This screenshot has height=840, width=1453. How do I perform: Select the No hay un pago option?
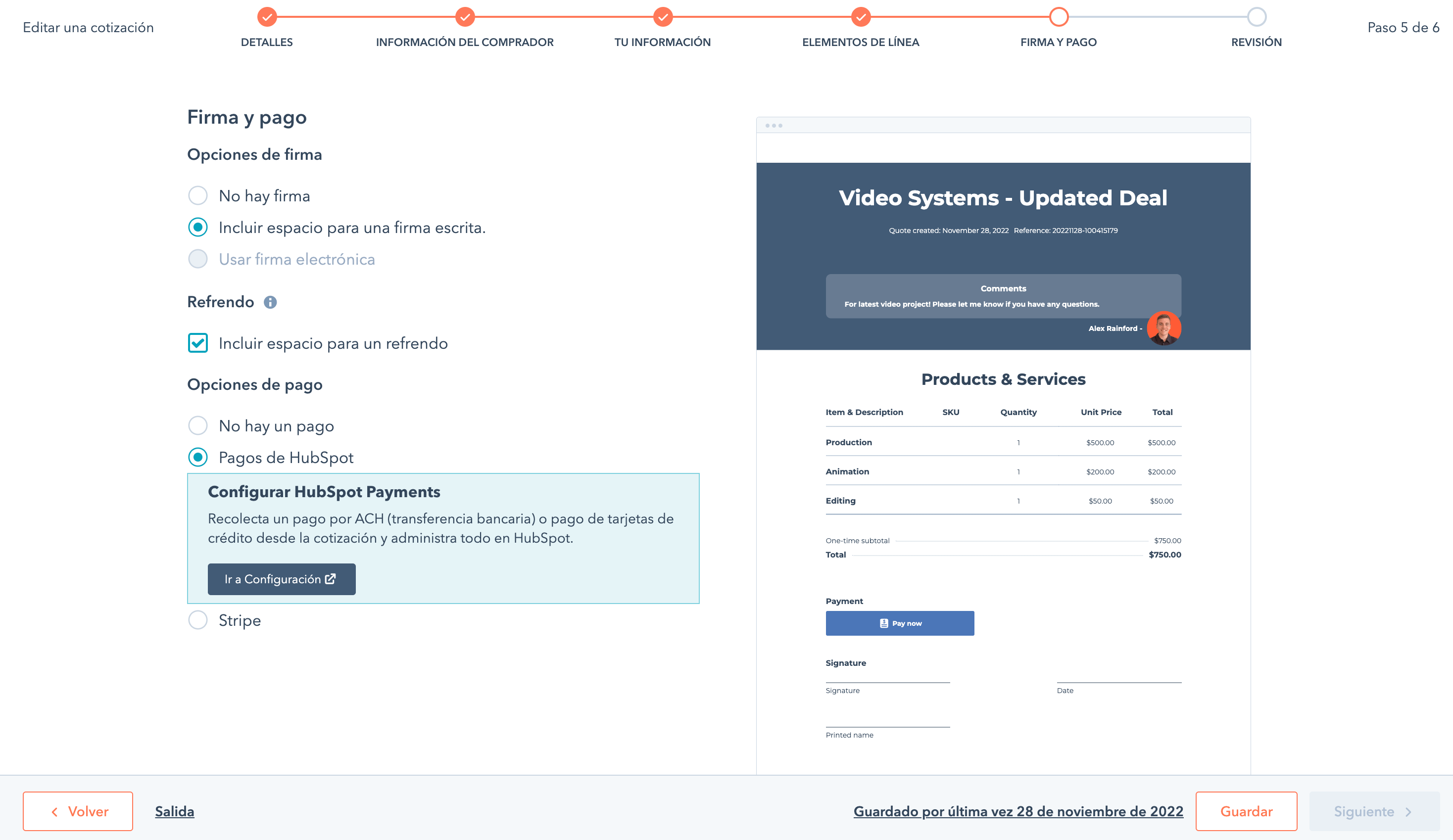[x=198, y=426]
